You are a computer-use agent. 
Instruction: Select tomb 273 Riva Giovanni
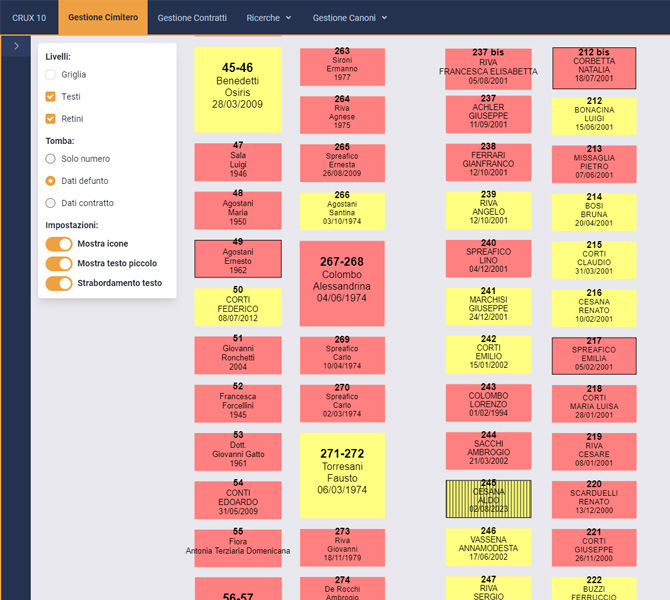[x=342, y=548]
